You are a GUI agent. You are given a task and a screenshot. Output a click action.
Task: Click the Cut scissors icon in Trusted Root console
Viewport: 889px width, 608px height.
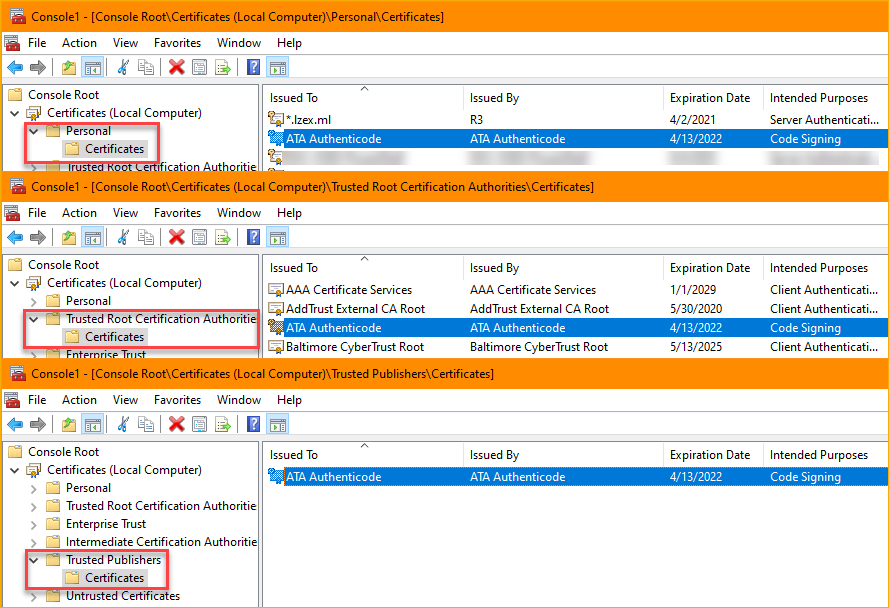[x=123, y=237]
